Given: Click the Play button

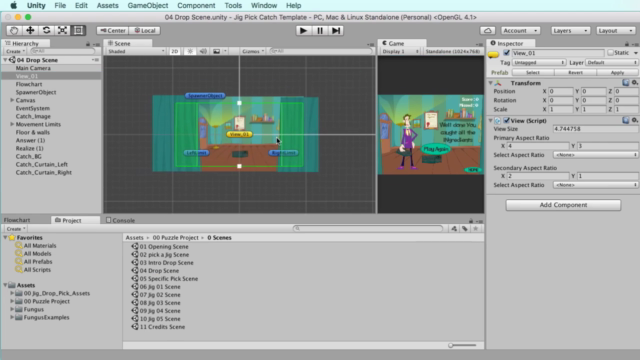Looking at the screenshot, I should point(303,31).
